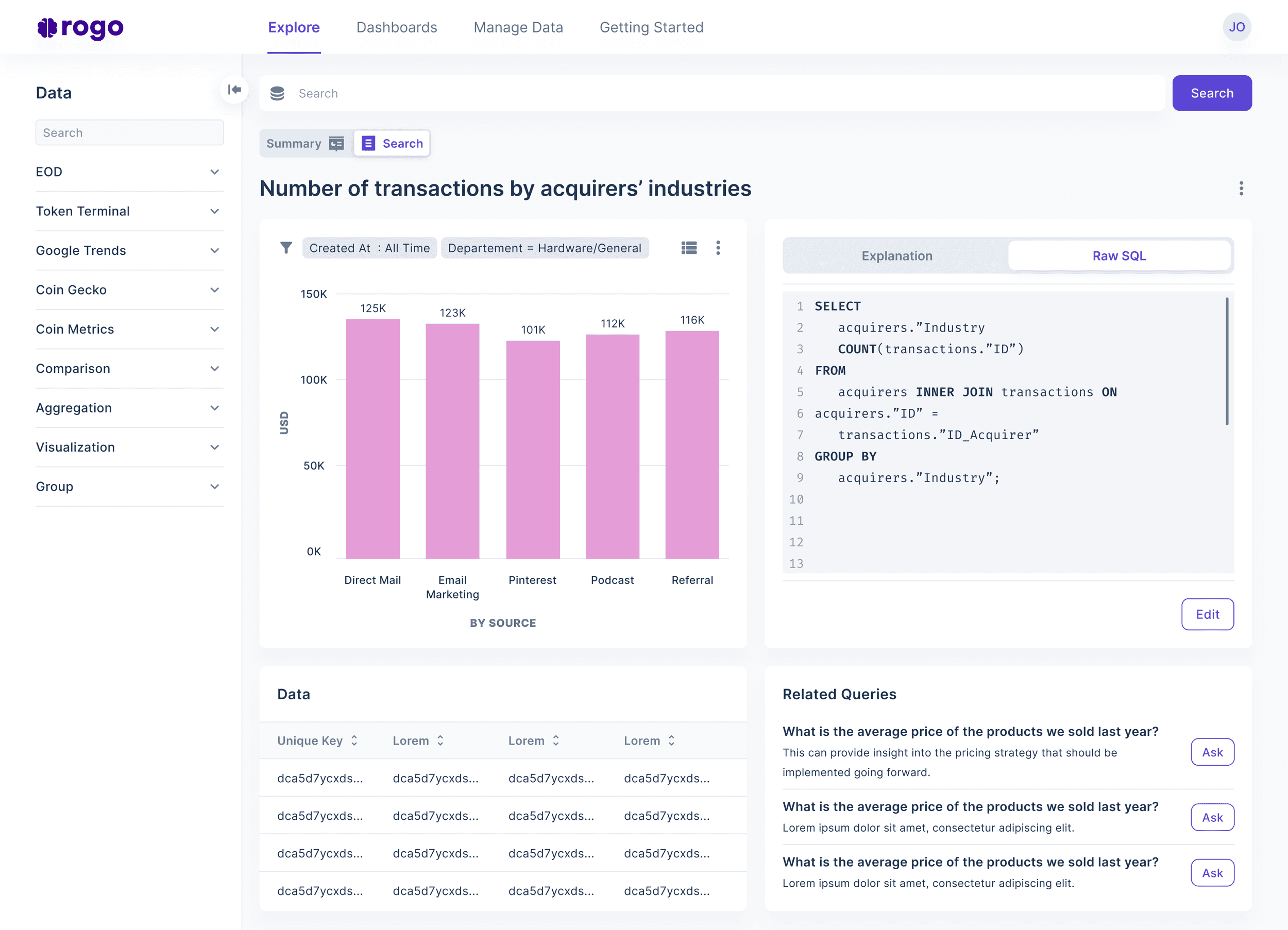Select the Search view toggle
This screenshot has width=1288, height=930.
click(393, 144)
